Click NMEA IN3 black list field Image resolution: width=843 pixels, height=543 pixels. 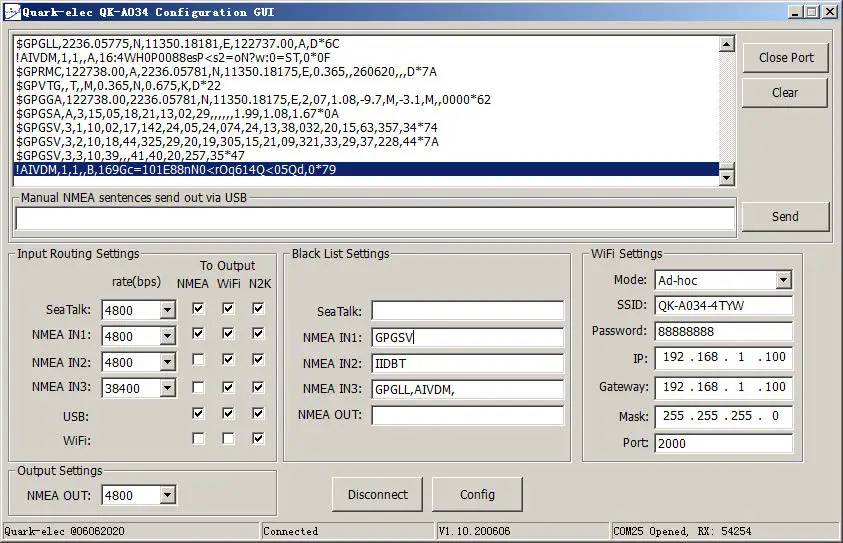pos(467,389)
